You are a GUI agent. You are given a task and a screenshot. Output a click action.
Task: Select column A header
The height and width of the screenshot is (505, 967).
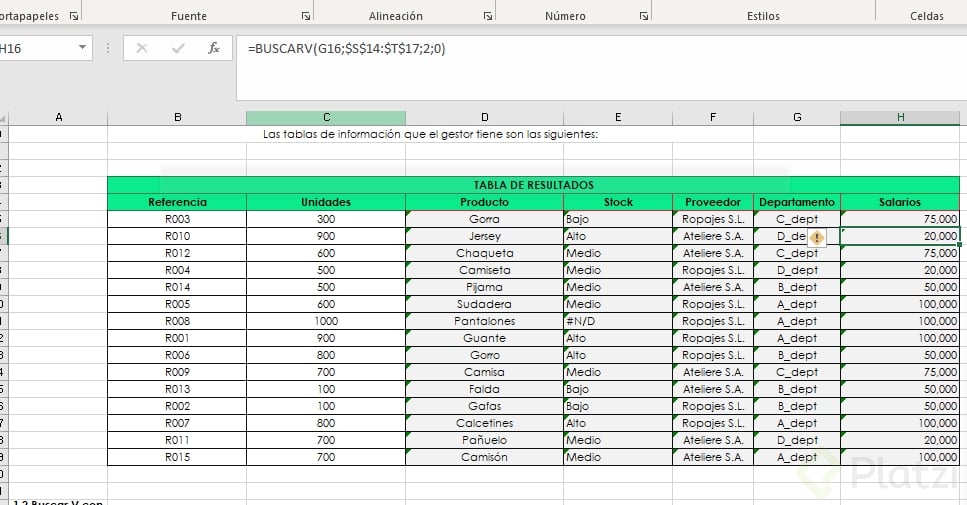(x=59, y=117)
